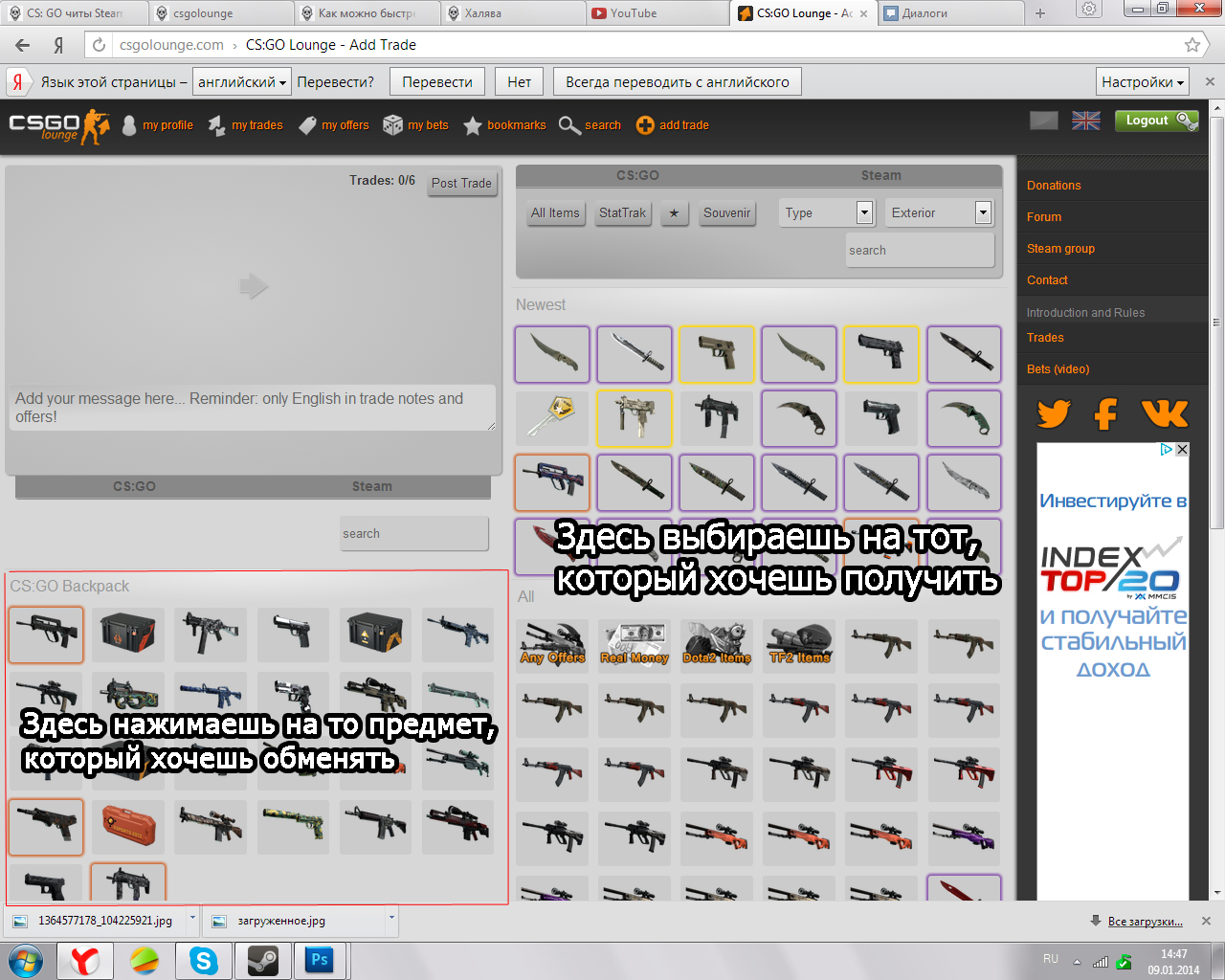Screen dimensions: 1225x980
Task: Open the Type dropdown
Action: pos(827,212)
